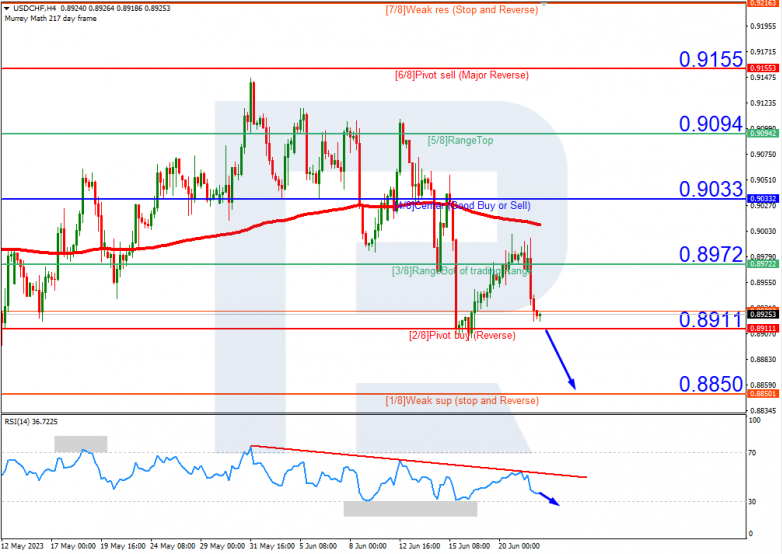
Task: Click the 1/8 Weak sup level label
Action: point(462,401)
